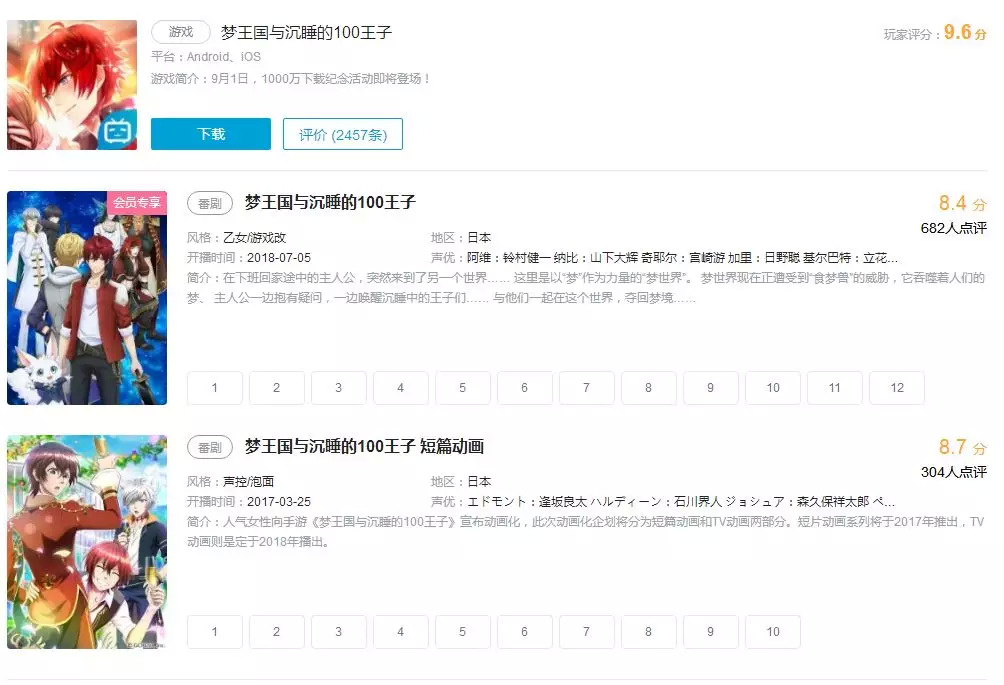Click the short animation poster thumbnail
This screenshot has height=685, width=1004.
[x=86, y=541]
